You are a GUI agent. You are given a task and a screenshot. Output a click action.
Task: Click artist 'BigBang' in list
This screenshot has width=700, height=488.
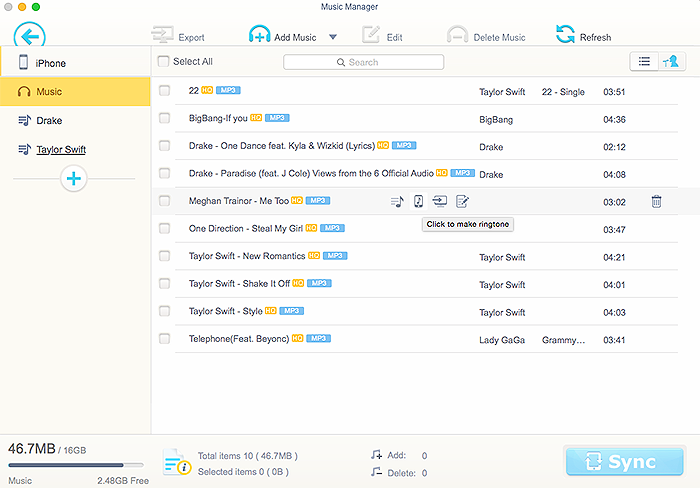496,120
